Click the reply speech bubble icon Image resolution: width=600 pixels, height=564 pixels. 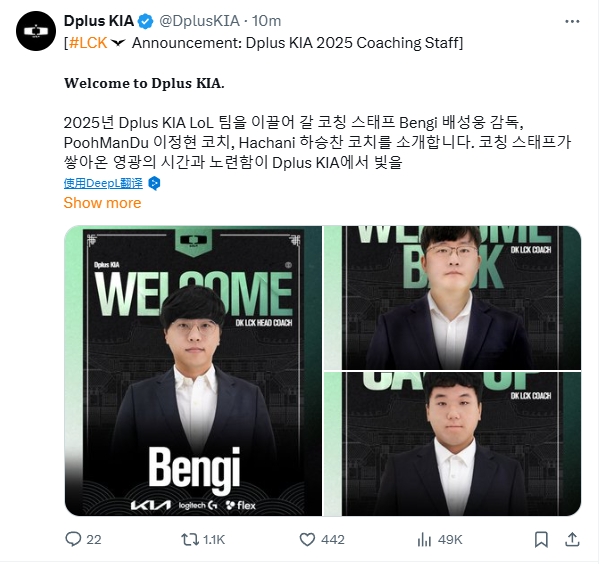[x=72, y=539]
